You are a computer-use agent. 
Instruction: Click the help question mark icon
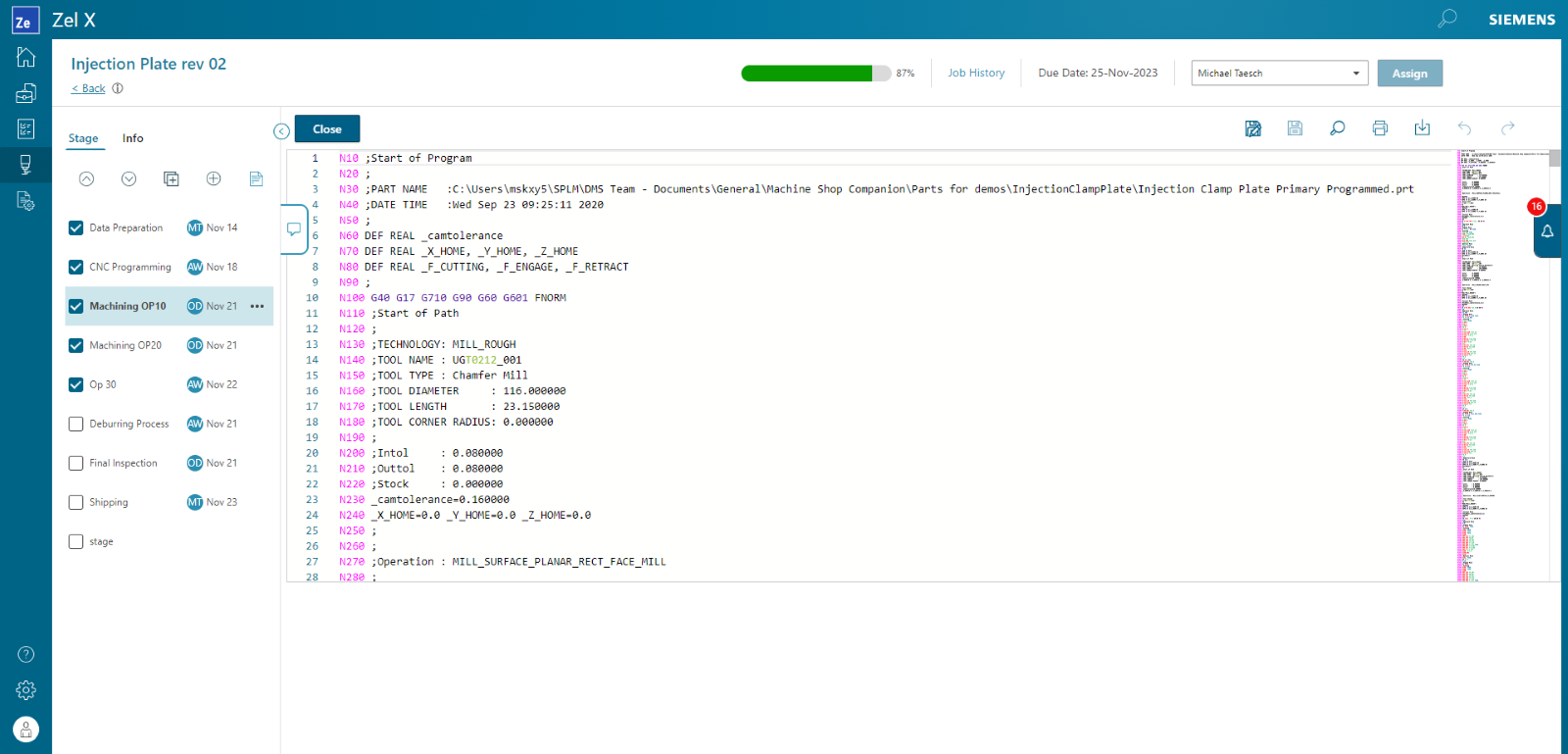coord(25,654)
